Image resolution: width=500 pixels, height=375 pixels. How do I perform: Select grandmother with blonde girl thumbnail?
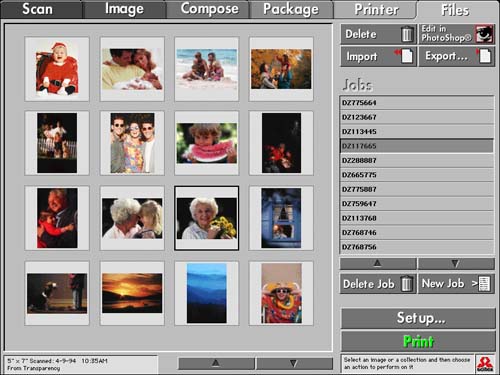[132, 218]
